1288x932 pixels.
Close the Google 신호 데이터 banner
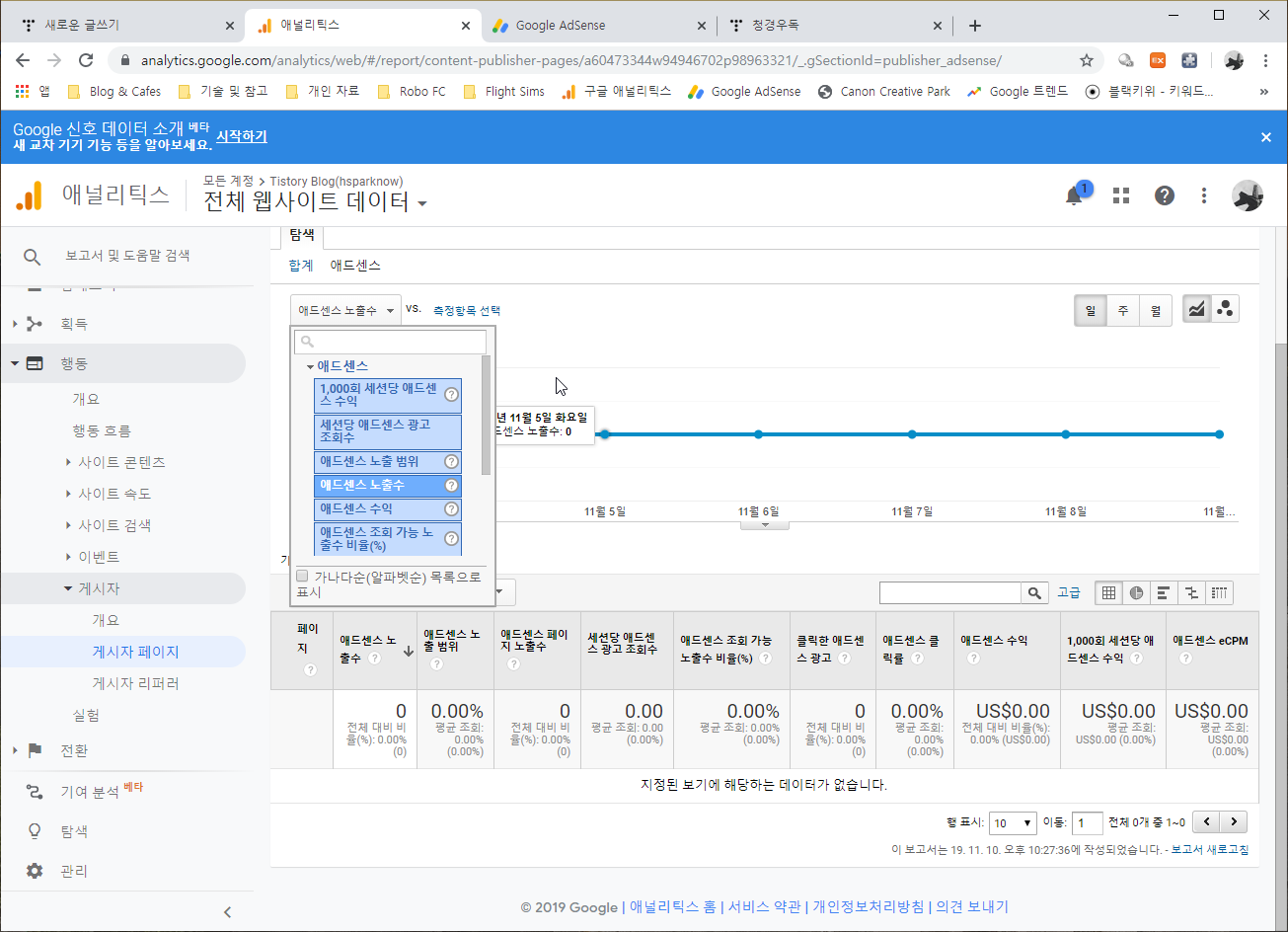click(x=1266, y=137)
